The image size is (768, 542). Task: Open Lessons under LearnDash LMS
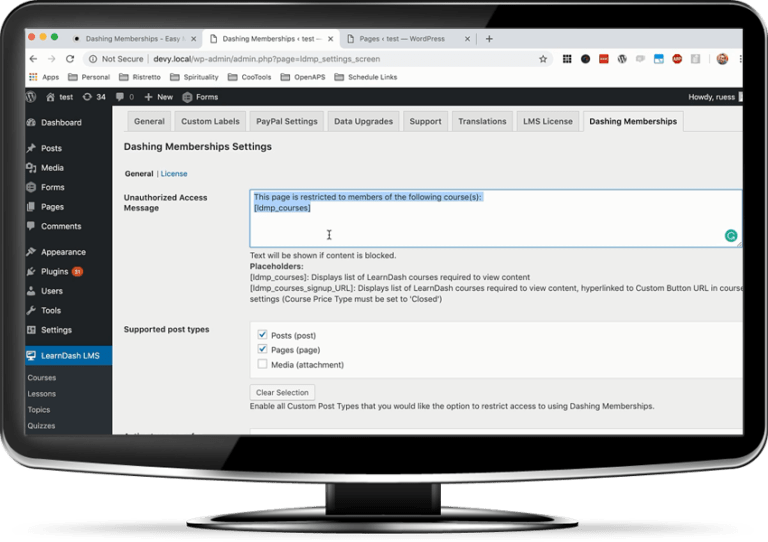(42, 394)
